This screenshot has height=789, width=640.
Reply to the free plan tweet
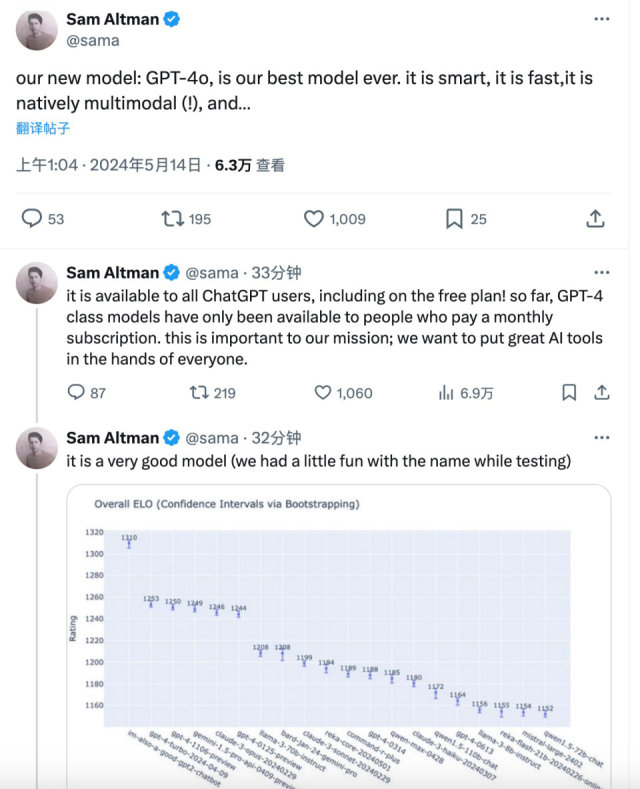[75, 393]
